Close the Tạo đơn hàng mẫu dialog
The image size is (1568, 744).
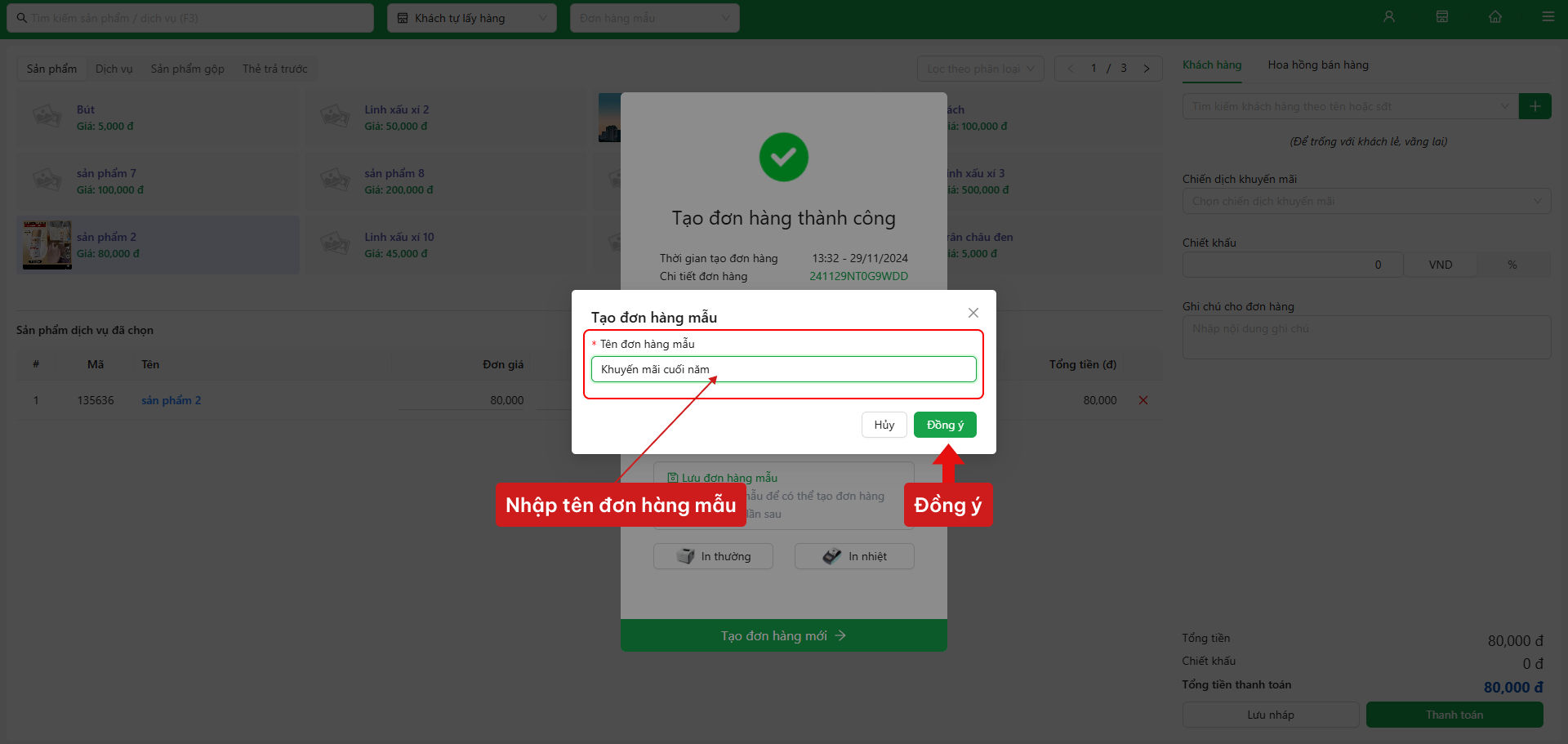pos(973,313)
